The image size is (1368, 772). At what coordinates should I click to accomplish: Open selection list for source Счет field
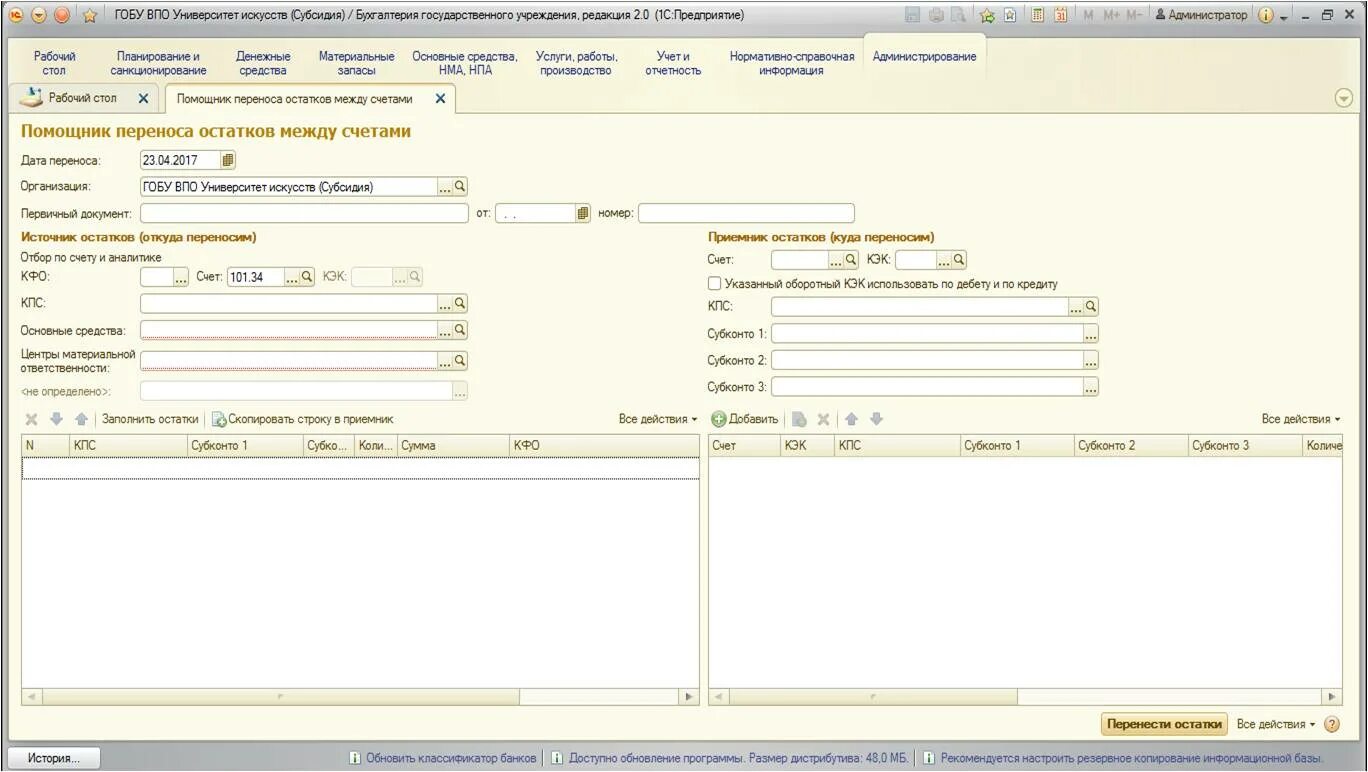(x=292, y=277)
